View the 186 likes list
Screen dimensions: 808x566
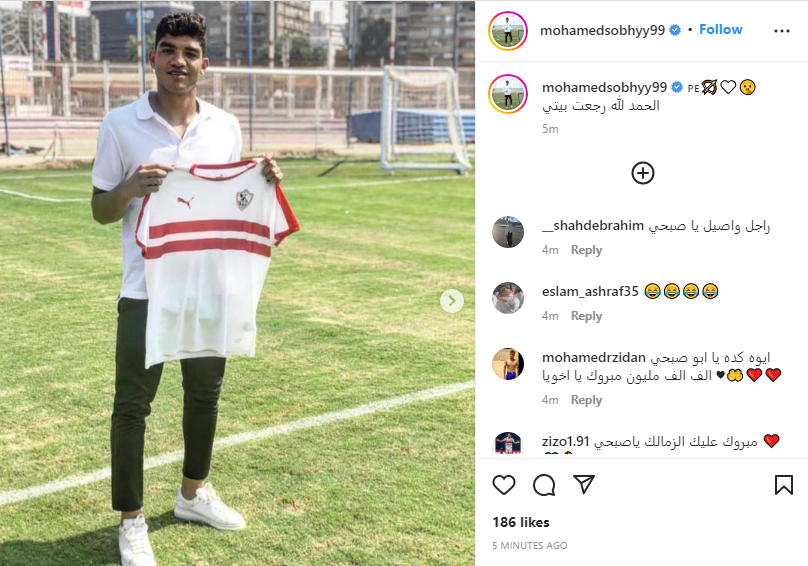(x=521, y=522)
